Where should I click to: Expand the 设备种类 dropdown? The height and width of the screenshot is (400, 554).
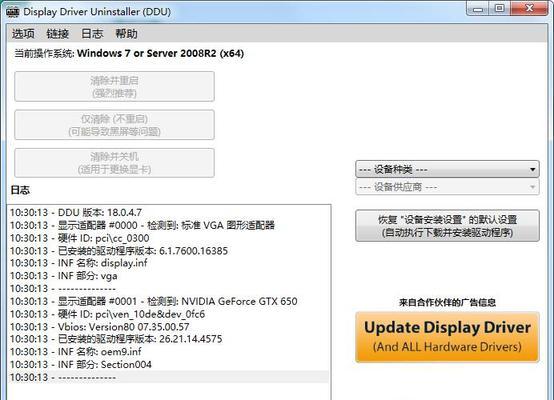(447, 169)
